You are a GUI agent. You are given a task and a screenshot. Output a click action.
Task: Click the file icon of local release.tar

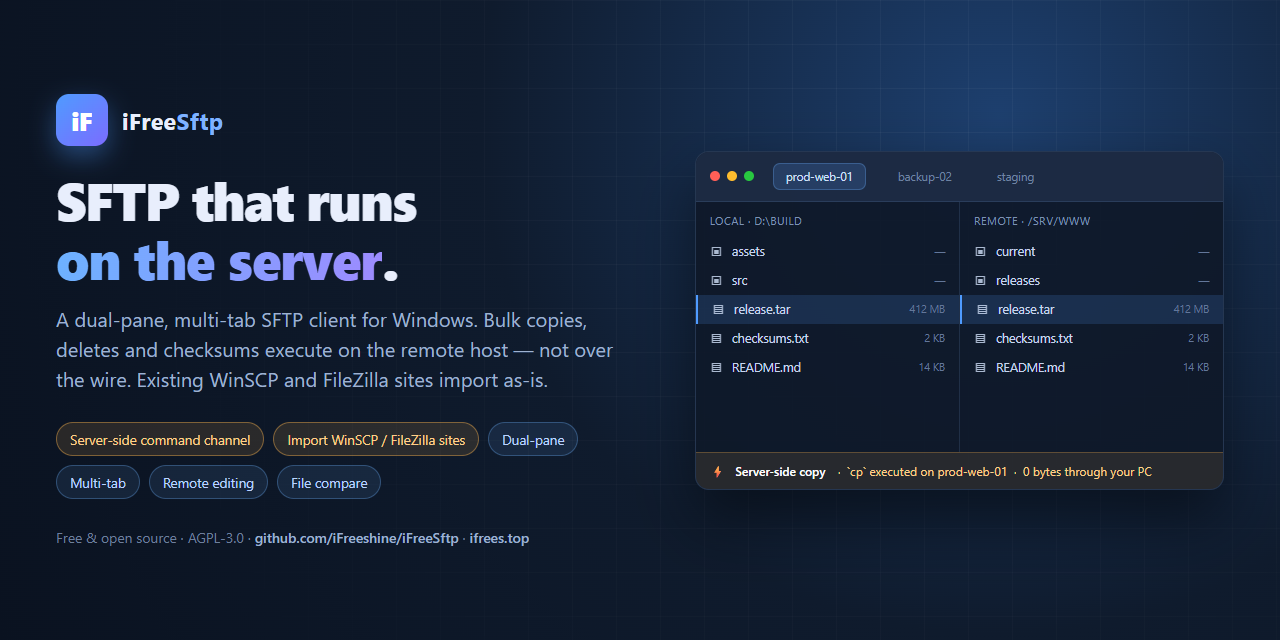tap(718, 310)
